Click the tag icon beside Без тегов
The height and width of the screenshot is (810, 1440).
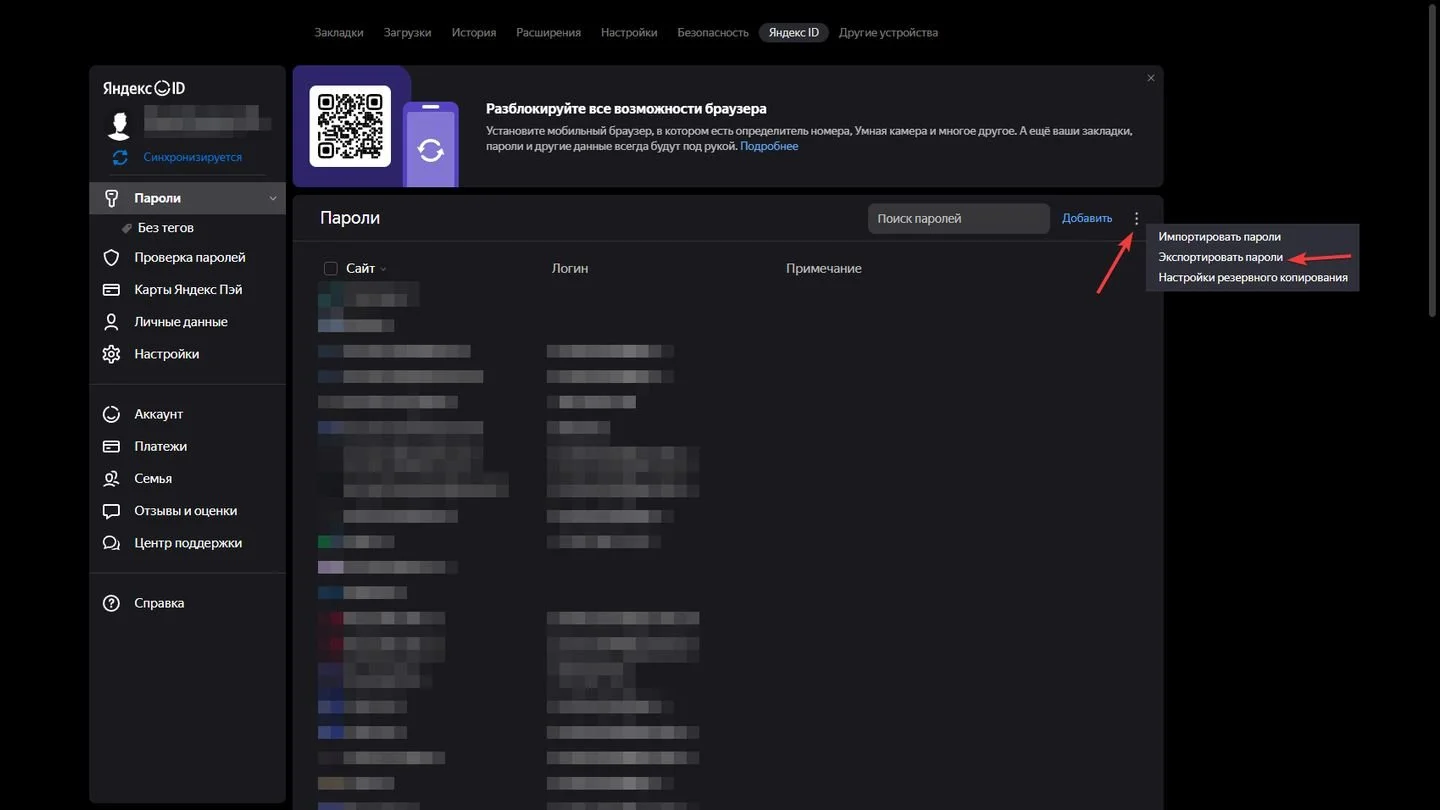(127, 228)
